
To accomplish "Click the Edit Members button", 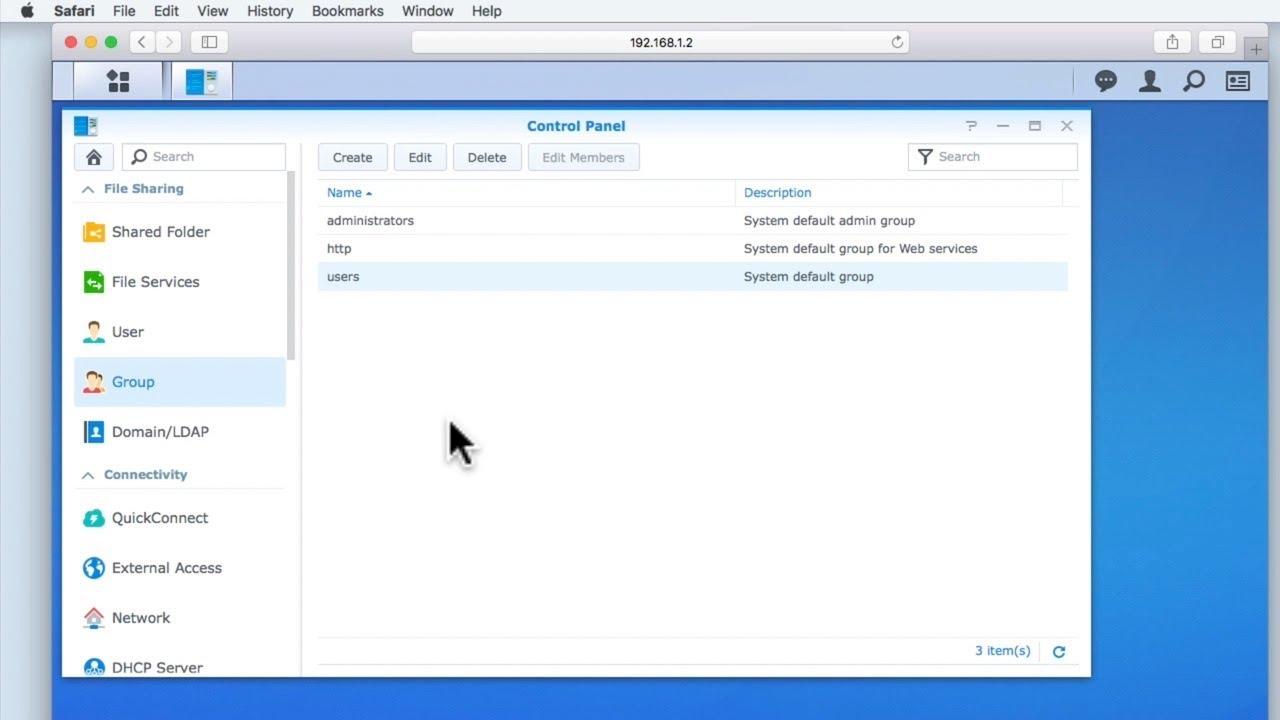I will (583, 157).
